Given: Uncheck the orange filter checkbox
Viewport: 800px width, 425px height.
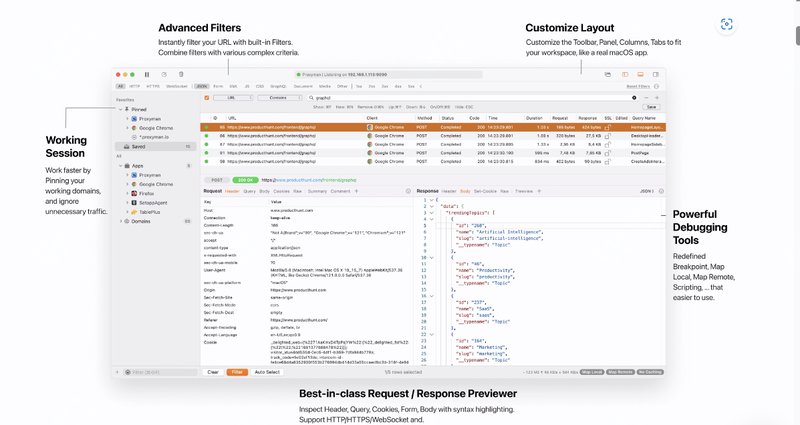Looking at the screenshot, I should (207, 98).
